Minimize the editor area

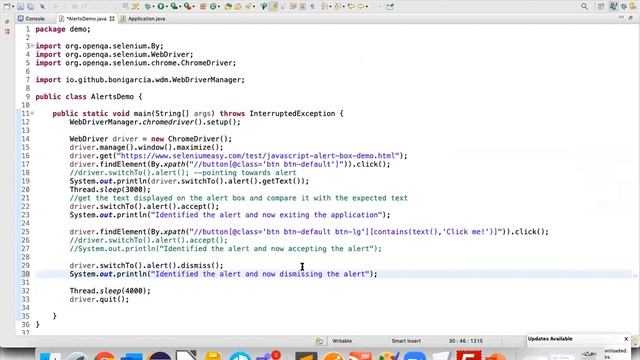621,18
